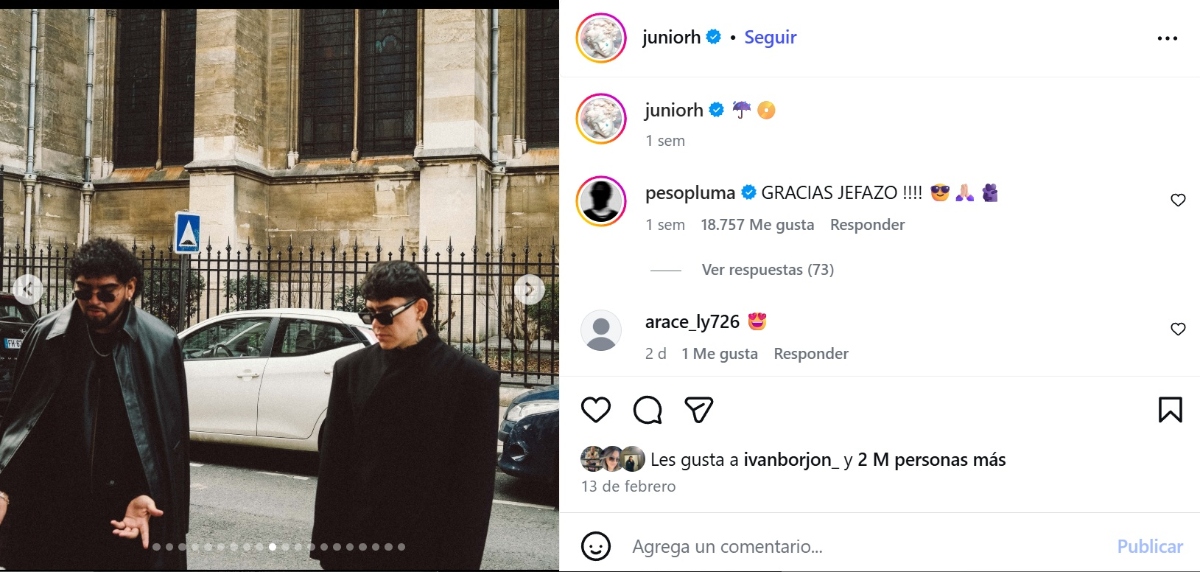Save the post with the bookmark icon
The width and height of the screenshot is (1200, 572).
[1170, 409]
